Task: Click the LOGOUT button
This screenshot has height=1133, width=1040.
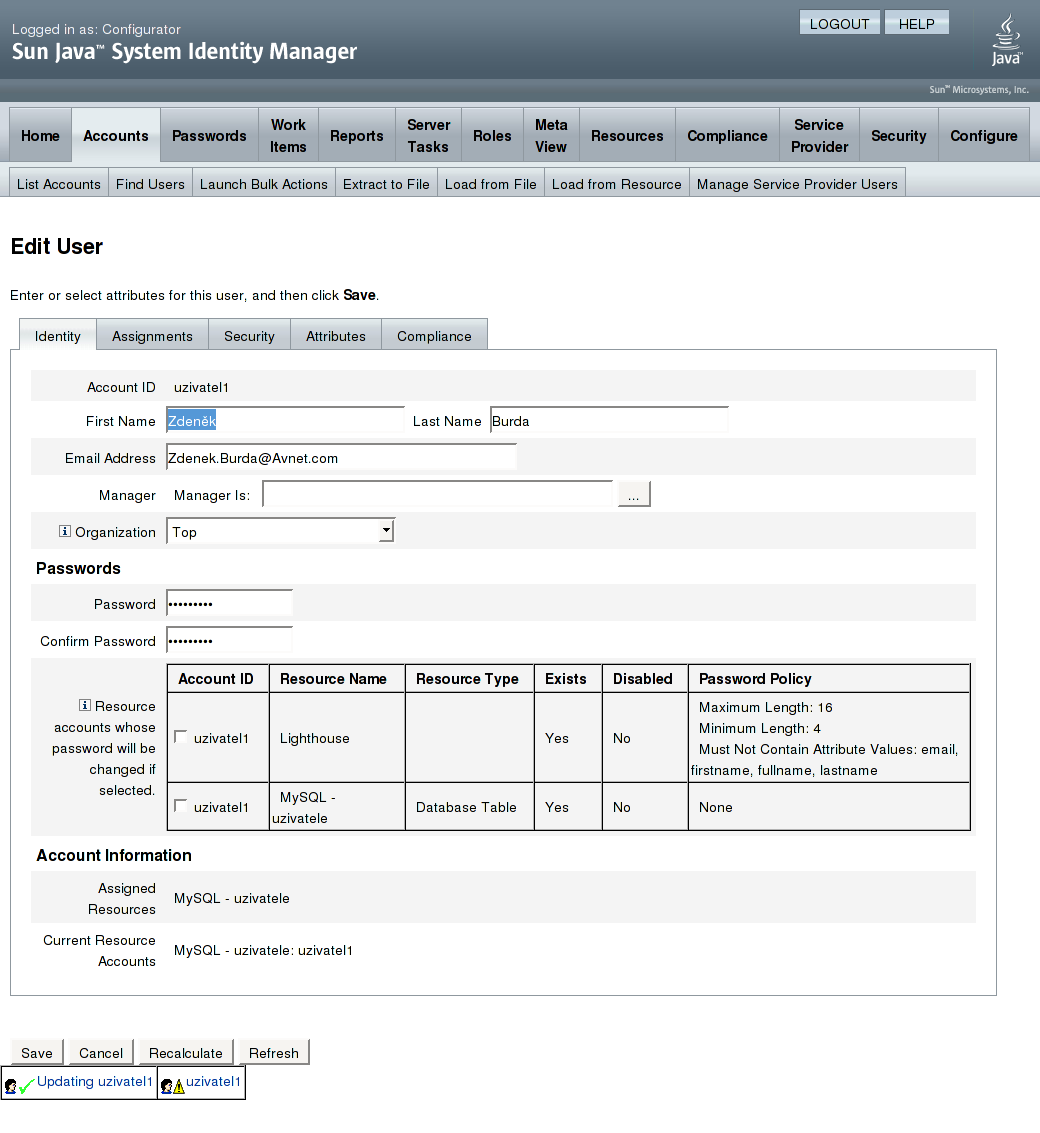Action: [839, 23]
